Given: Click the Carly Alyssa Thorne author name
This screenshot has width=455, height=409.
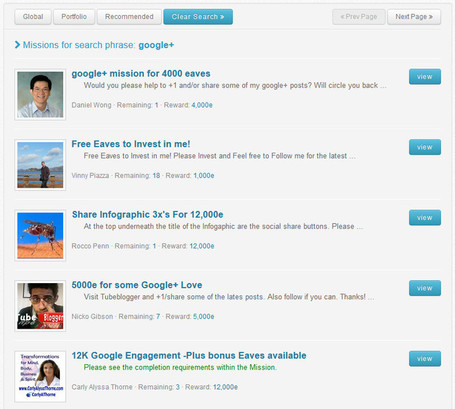Looking at the screenshot, I should 102,387.
